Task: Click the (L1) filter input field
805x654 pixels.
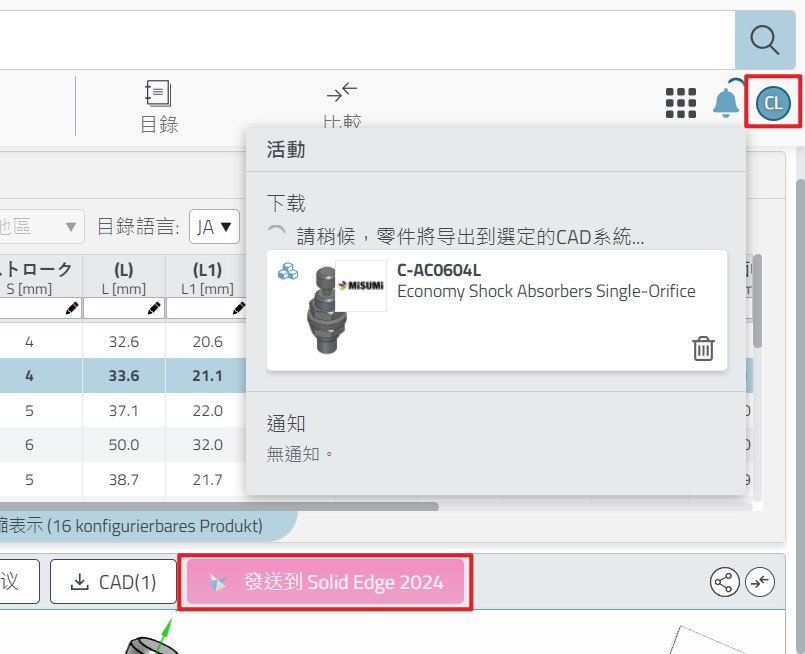Action: 206,308
